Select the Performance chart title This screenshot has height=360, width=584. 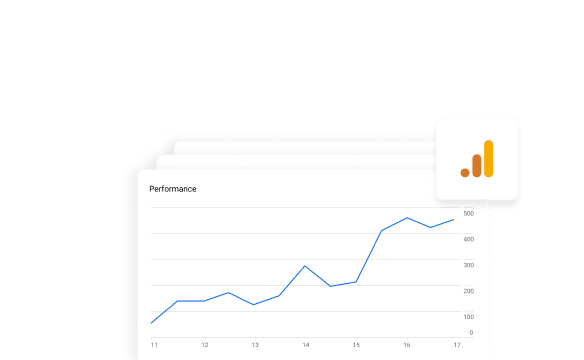(x=173, y=189)
